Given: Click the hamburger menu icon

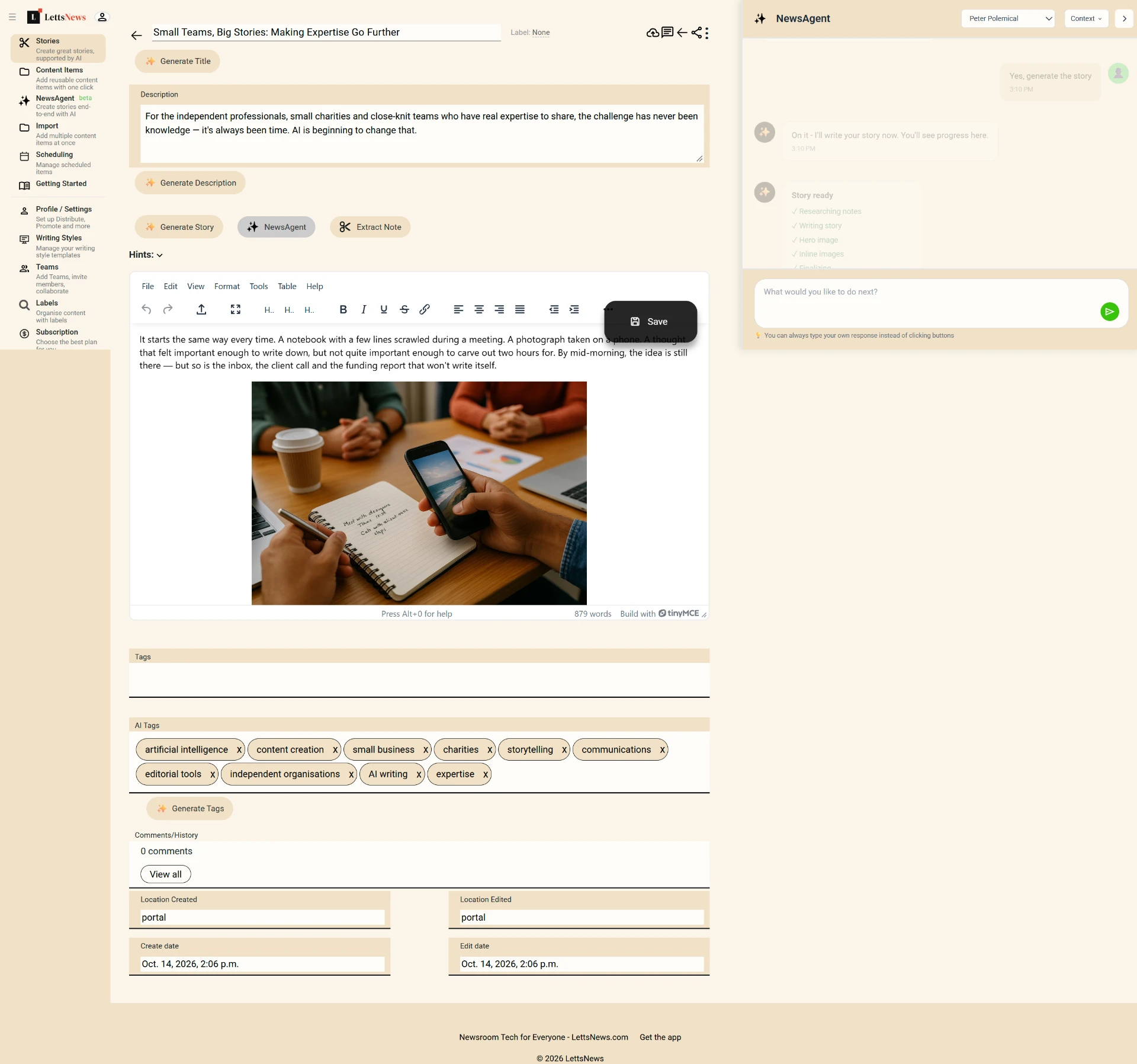Looking at the screenshot, I should click(x=12, y=17).
